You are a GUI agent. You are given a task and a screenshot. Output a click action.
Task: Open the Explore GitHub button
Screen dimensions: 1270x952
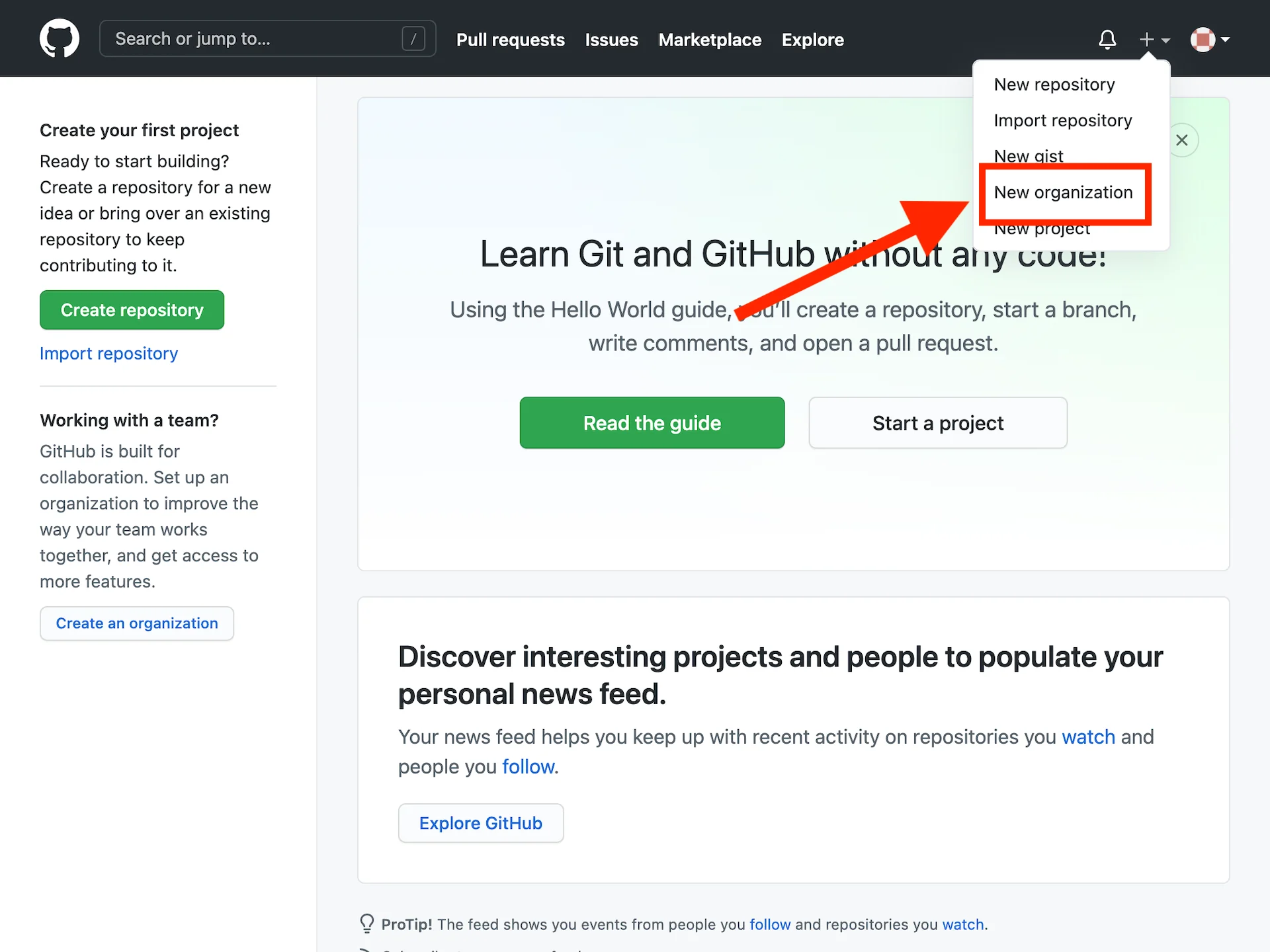481,823
